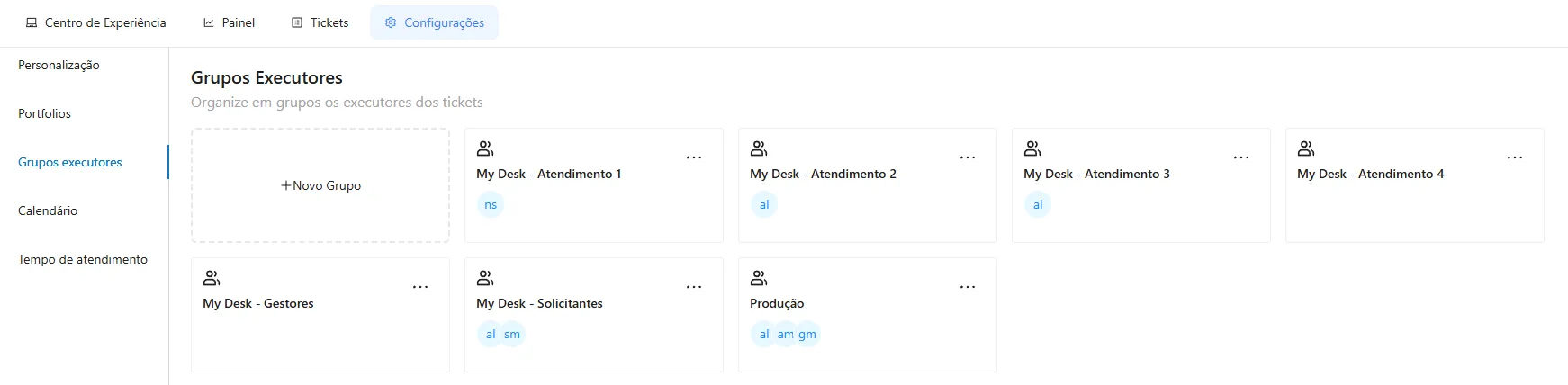The image size is (1568, 385).
Task: Open Portfolios in the sidebar
Action: tap(44, 114)
